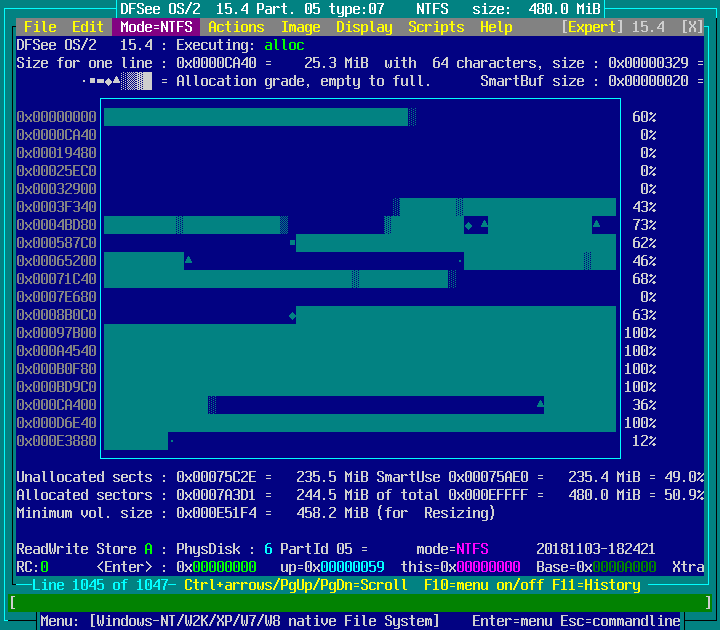Viewport: 720px width, 630px height.
Task: Open the Scripts menu
Action: [436, 27]
